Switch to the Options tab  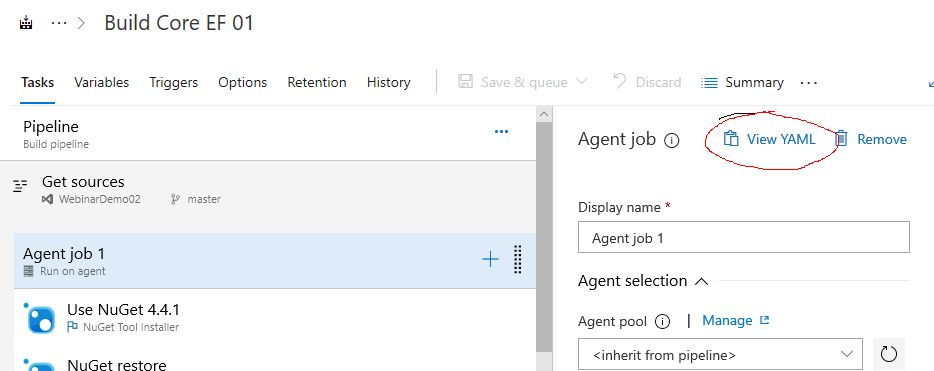pyautogui.click(x=242, y=82)
